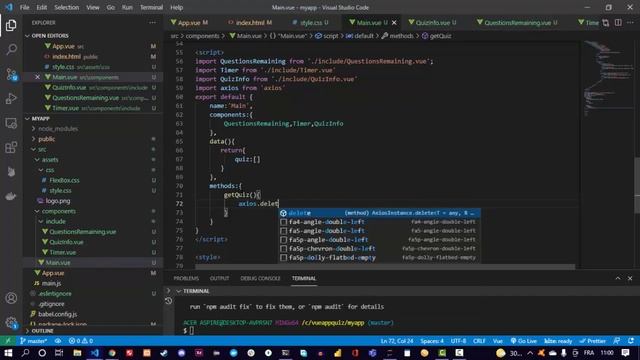This screenshot has height=360, width=640.
Task: Close Main.vue in Open Editors list
Action: pos(38,77)
